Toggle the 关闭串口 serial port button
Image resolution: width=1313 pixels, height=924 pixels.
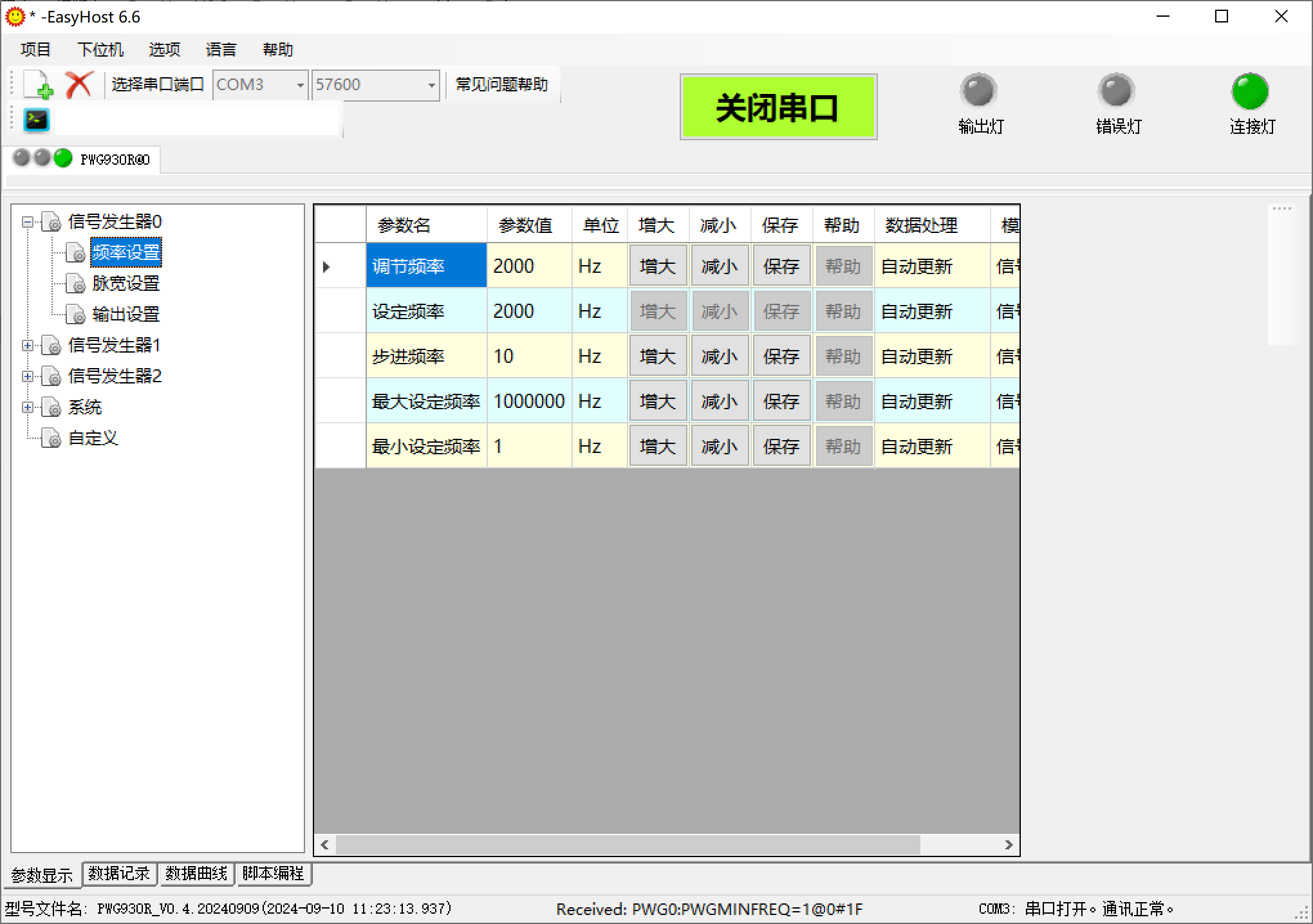(x=778, y=107)
